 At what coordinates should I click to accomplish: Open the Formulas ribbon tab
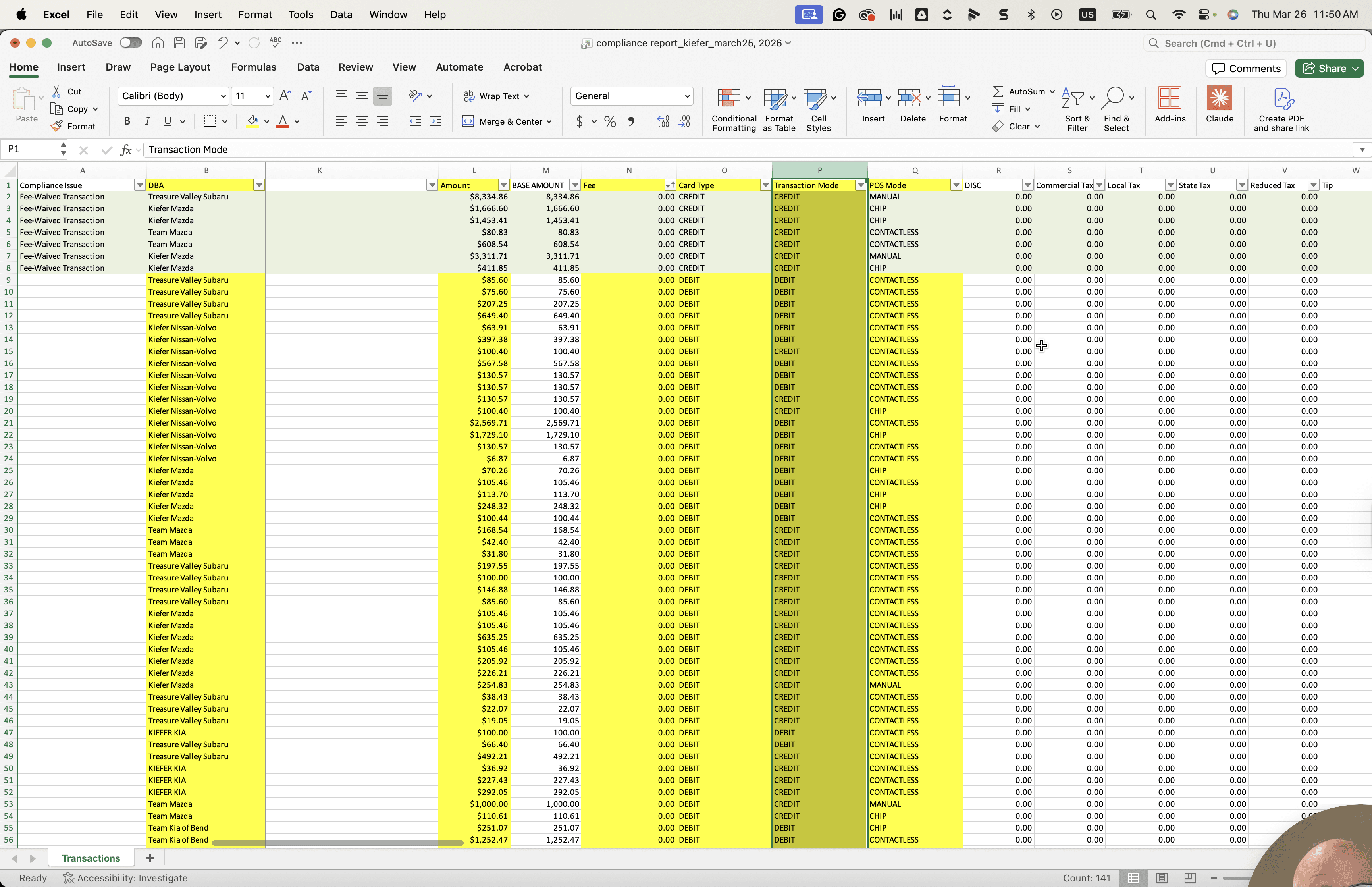(253, 67)
